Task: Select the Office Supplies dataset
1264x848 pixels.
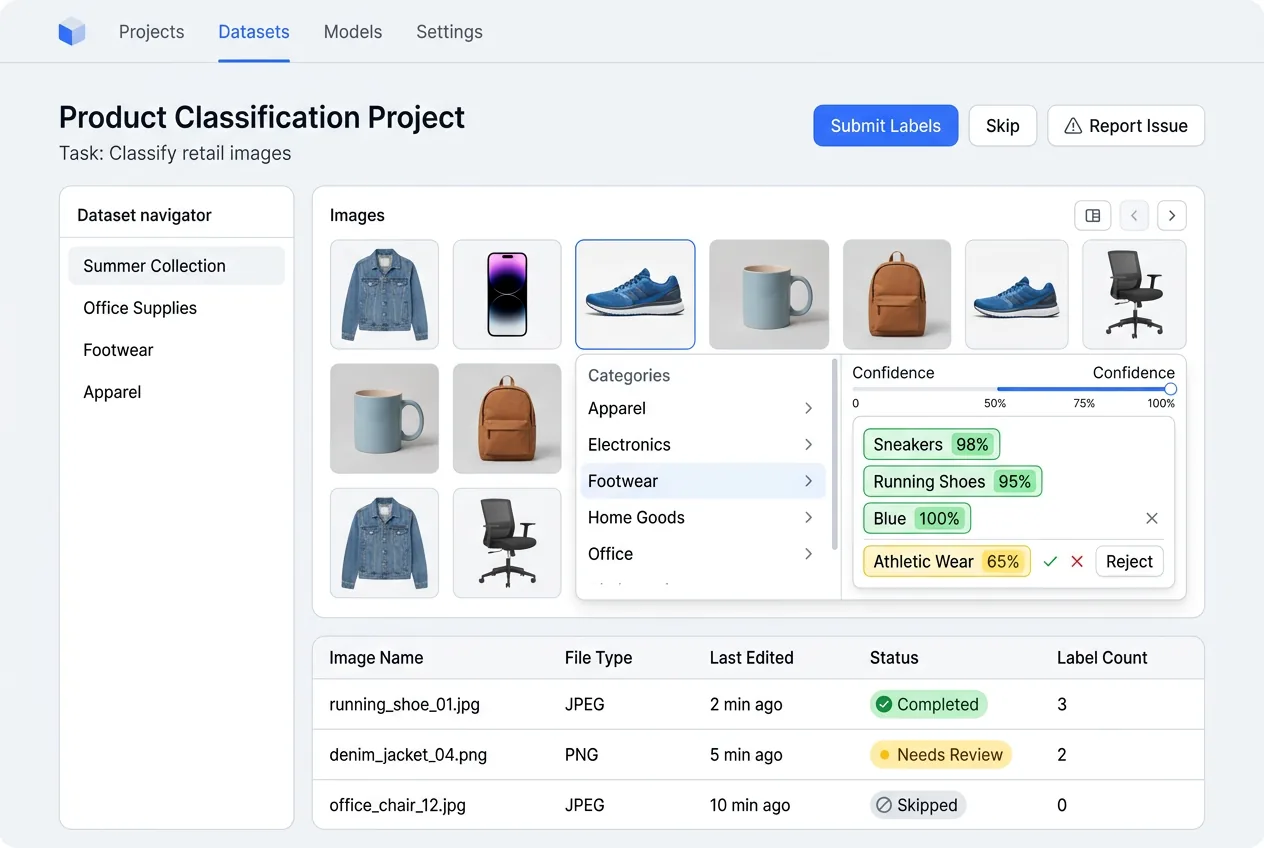Action: click(x=140, y=308)
